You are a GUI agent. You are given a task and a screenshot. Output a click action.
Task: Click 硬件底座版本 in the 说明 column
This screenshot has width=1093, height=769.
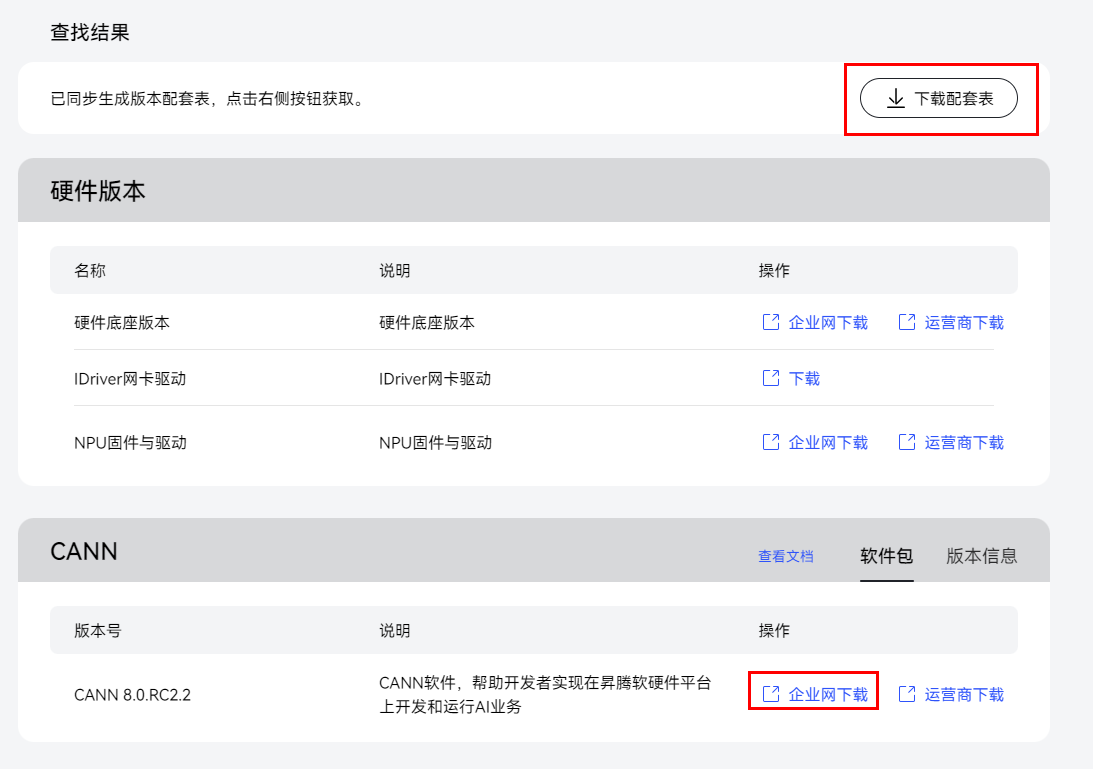coord(427,323)
